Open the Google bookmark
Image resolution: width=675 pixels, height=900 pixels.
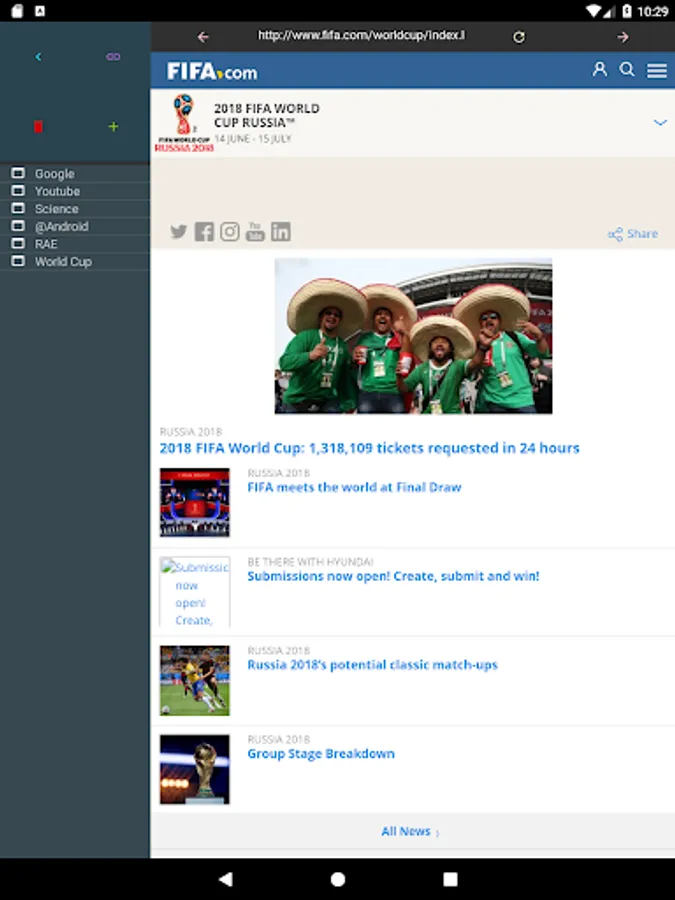(x=75, y=173)
